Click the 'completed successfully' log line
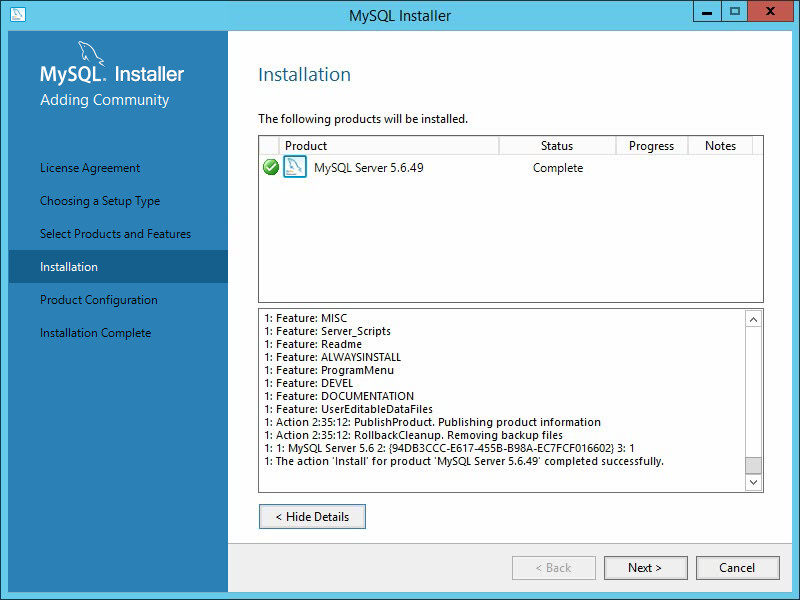The height and width of the screenshot is (600, 800). pos(464,461)
